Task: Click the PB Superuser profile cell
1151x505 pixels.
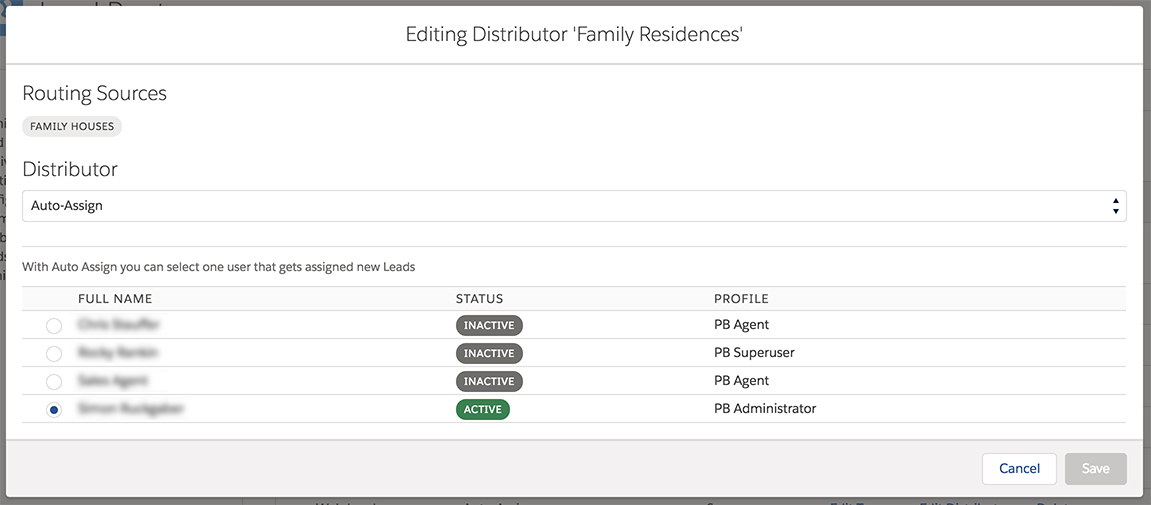Action: pyautogui.click(x=754, y=352)
